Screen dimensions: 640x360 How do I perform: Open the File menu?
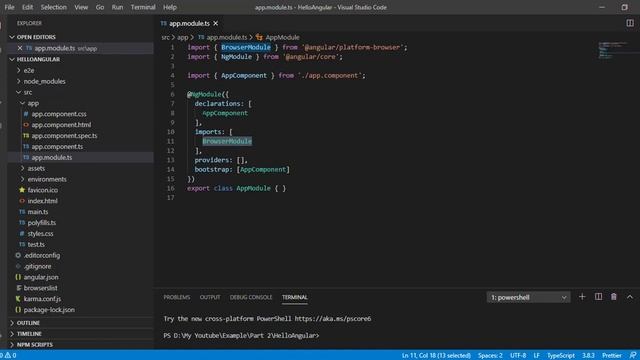coord(9,7)
